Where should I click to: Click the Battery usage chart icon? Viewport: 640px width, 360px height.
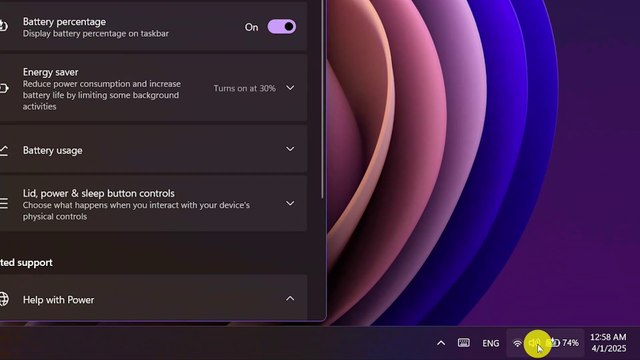pos(4,150)
